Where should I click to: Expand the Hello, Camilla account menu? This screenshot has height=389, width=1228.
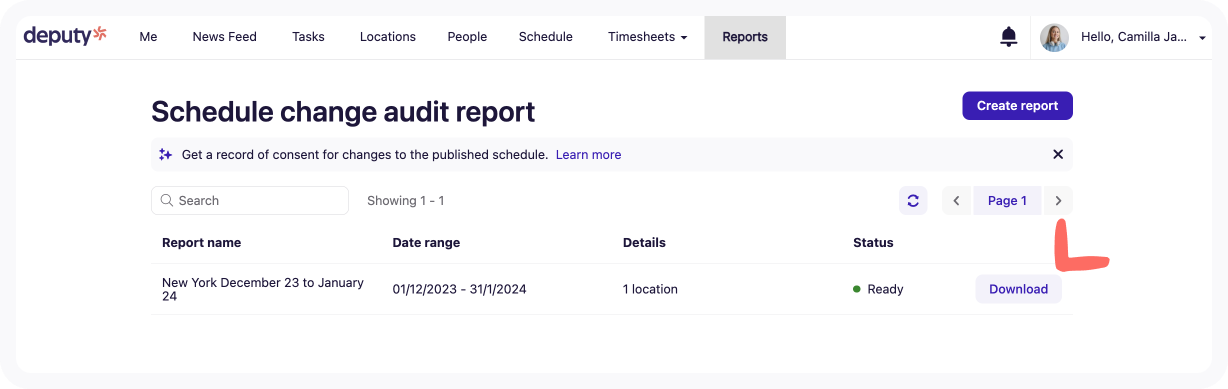coord(1144,37)
